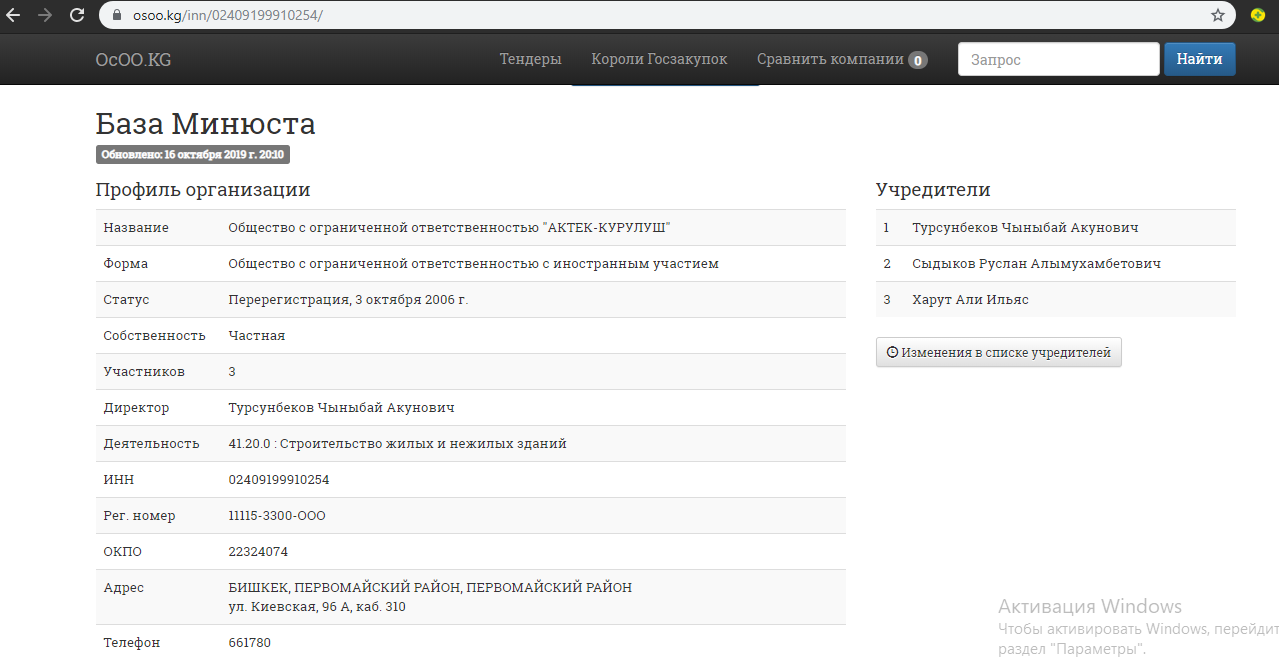Open the OcOO.KG home logo link
The image size is (1279, 671).
click(x=133, y=59)
